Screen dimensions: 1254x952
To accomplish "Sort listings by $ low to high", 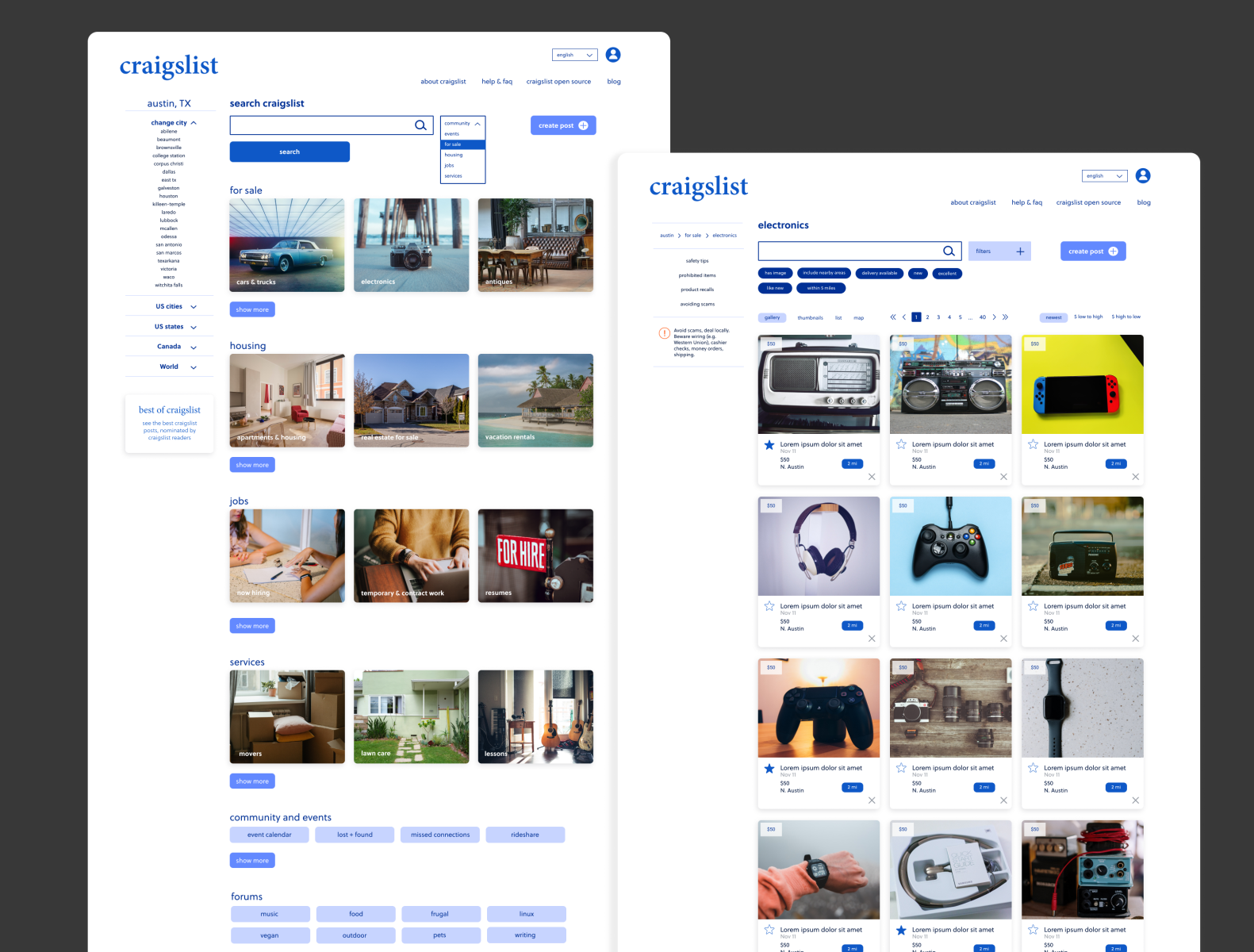I will coord(1088,317).
